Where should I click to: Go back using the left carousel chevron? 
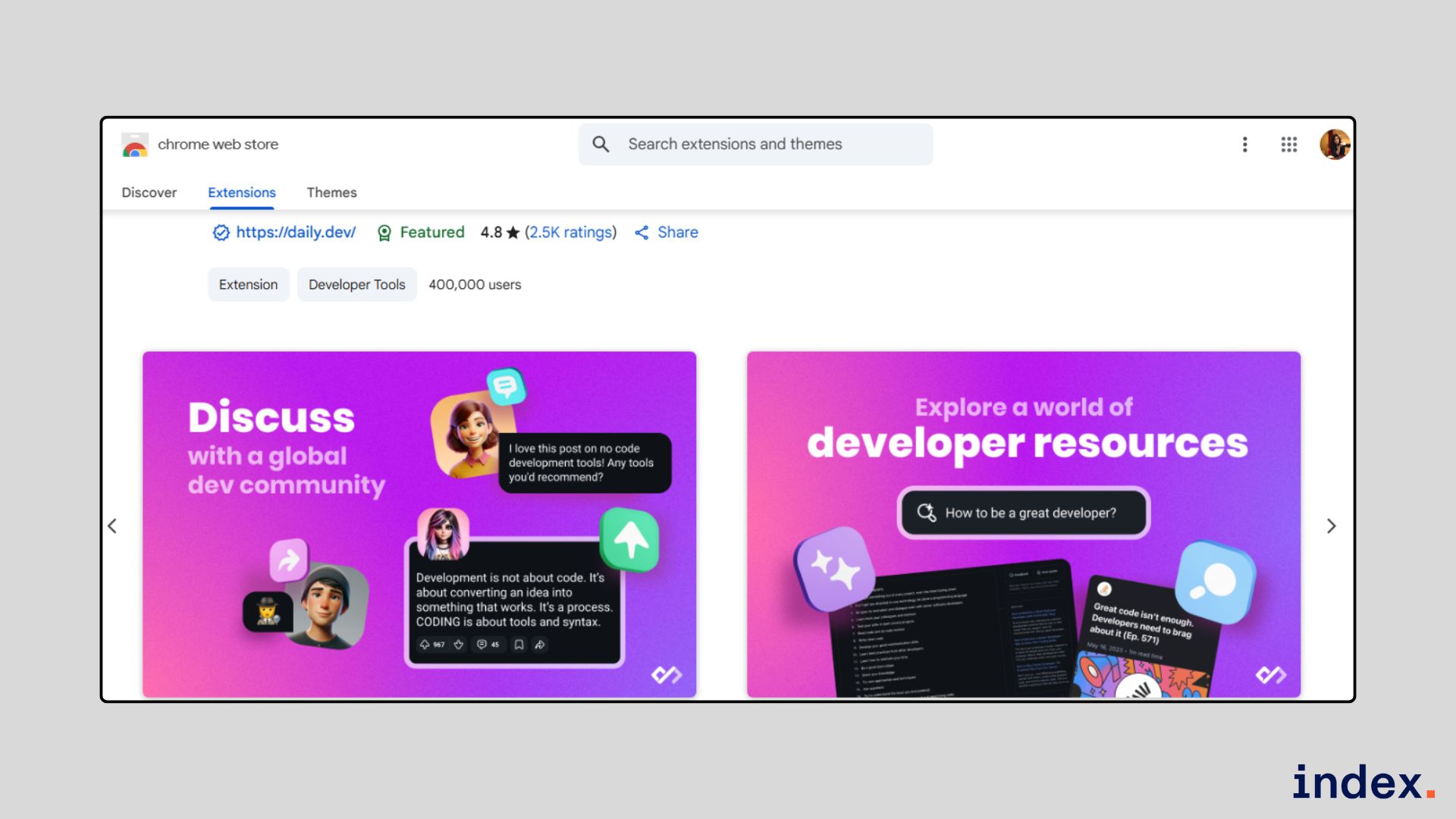112,526
